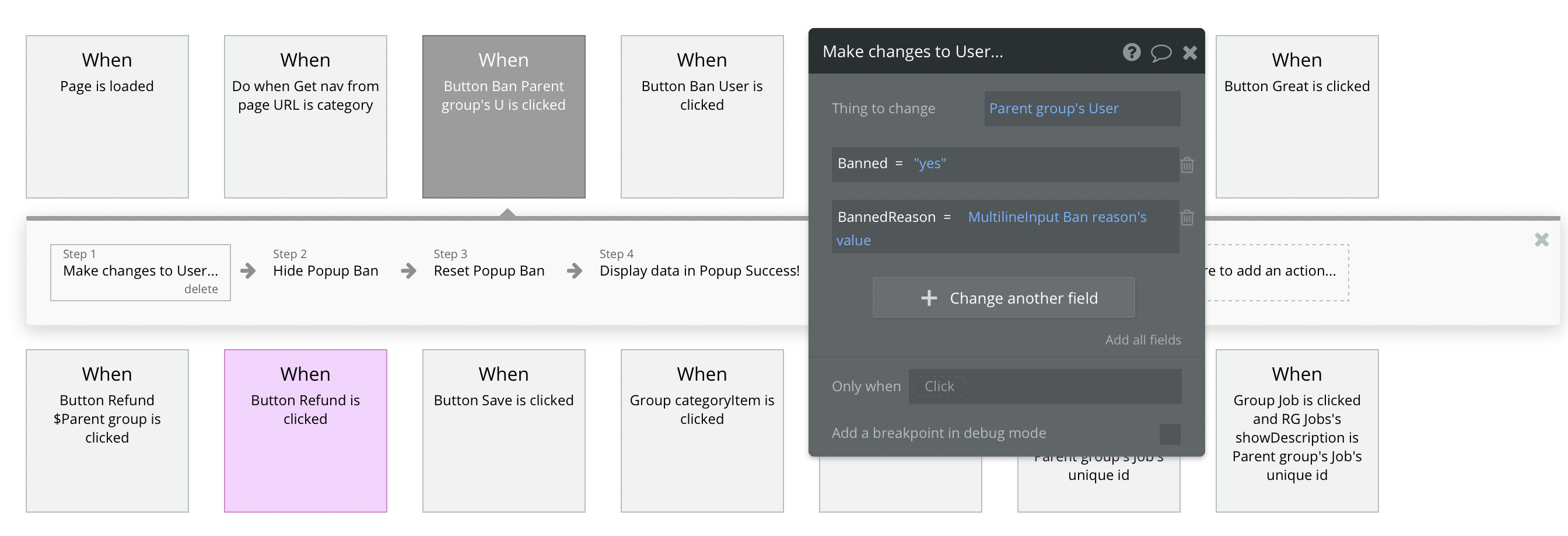Screen dimensions: 1568x536
Task: Click the Only when condition field
Action: click(1045, 386)
